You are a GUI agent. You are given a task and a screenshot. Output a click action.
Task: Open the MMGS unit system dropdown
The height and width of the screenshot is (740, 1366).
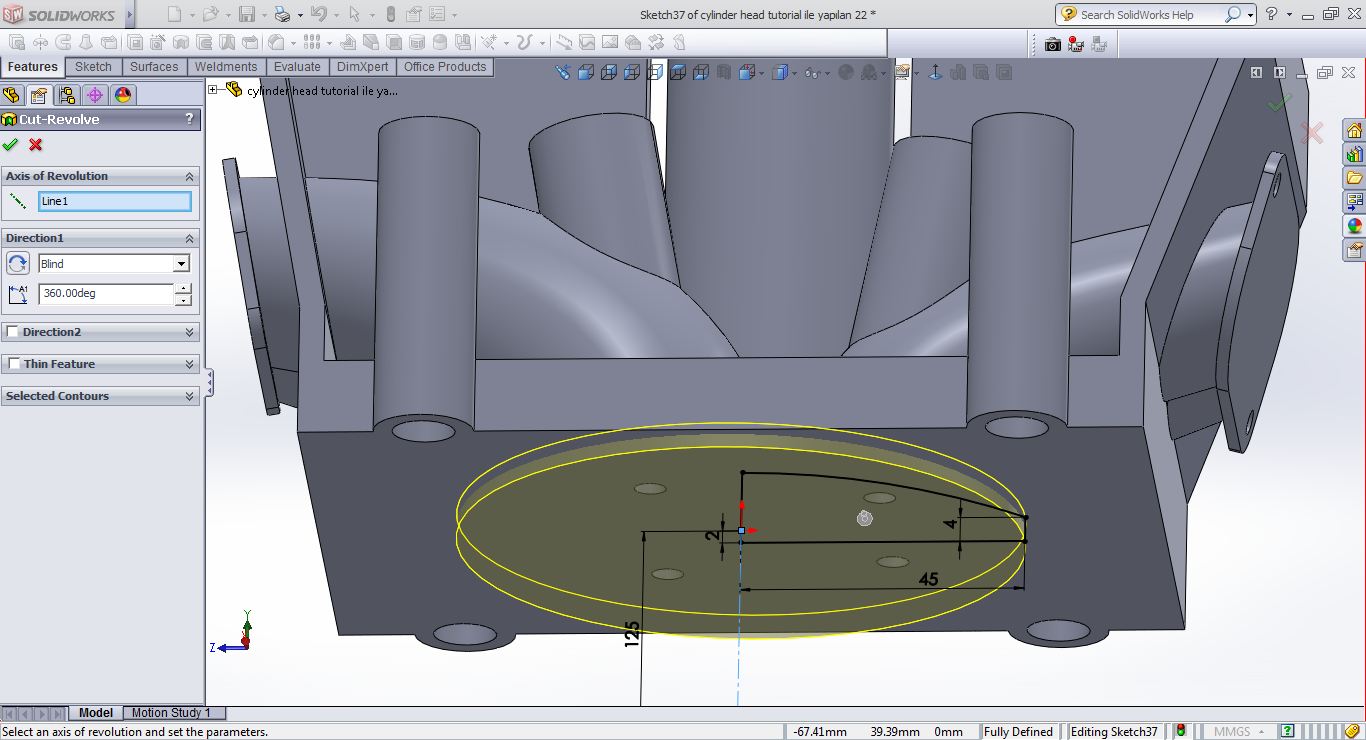tap(1239, 731)
